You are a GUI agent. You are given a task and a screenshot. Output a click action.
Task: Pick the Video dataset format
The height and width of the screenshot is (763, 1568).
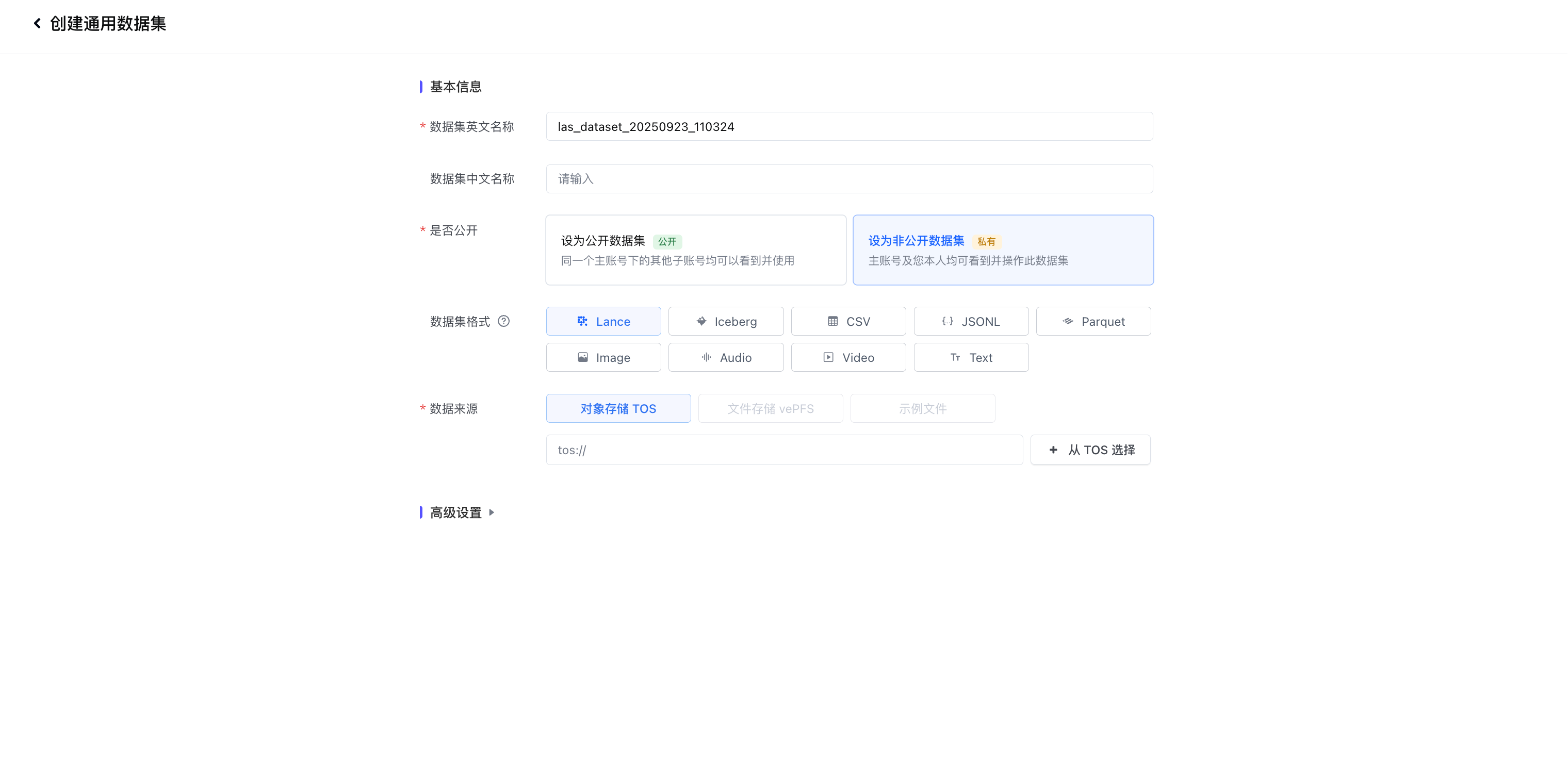tap(848, 357)
